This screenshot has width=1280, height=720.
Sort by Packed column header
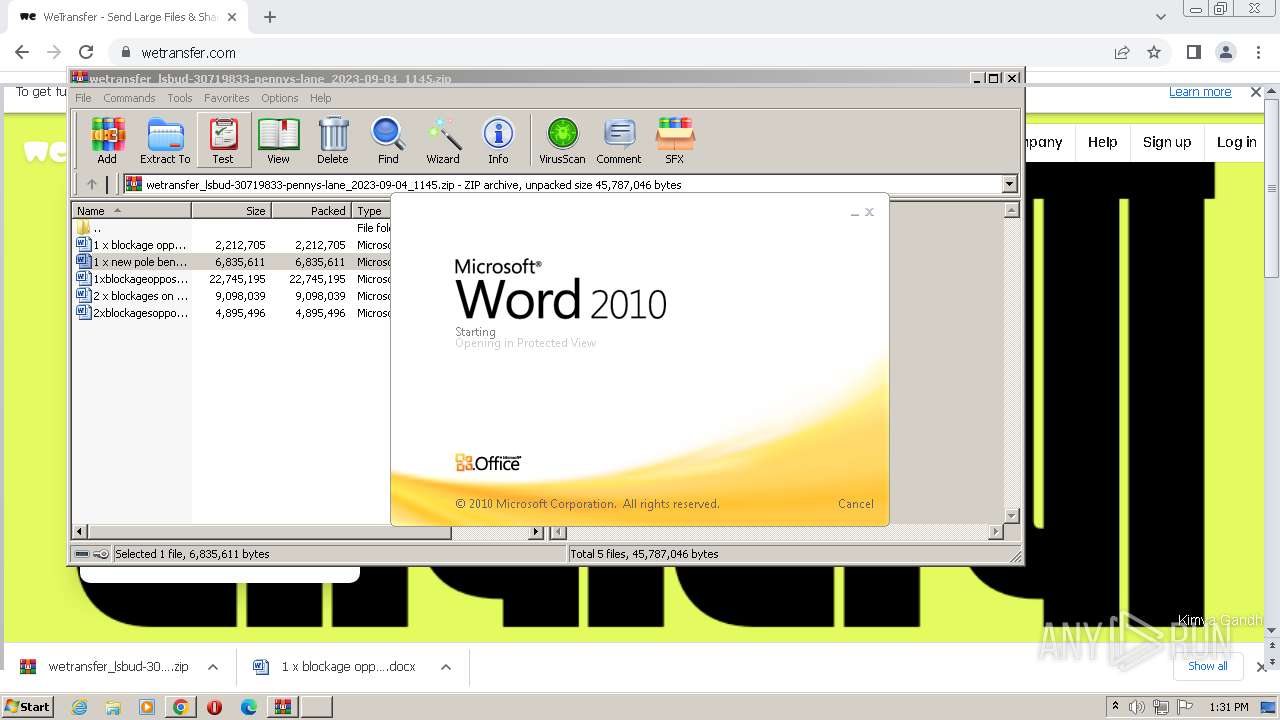click(x=311, y=211)
